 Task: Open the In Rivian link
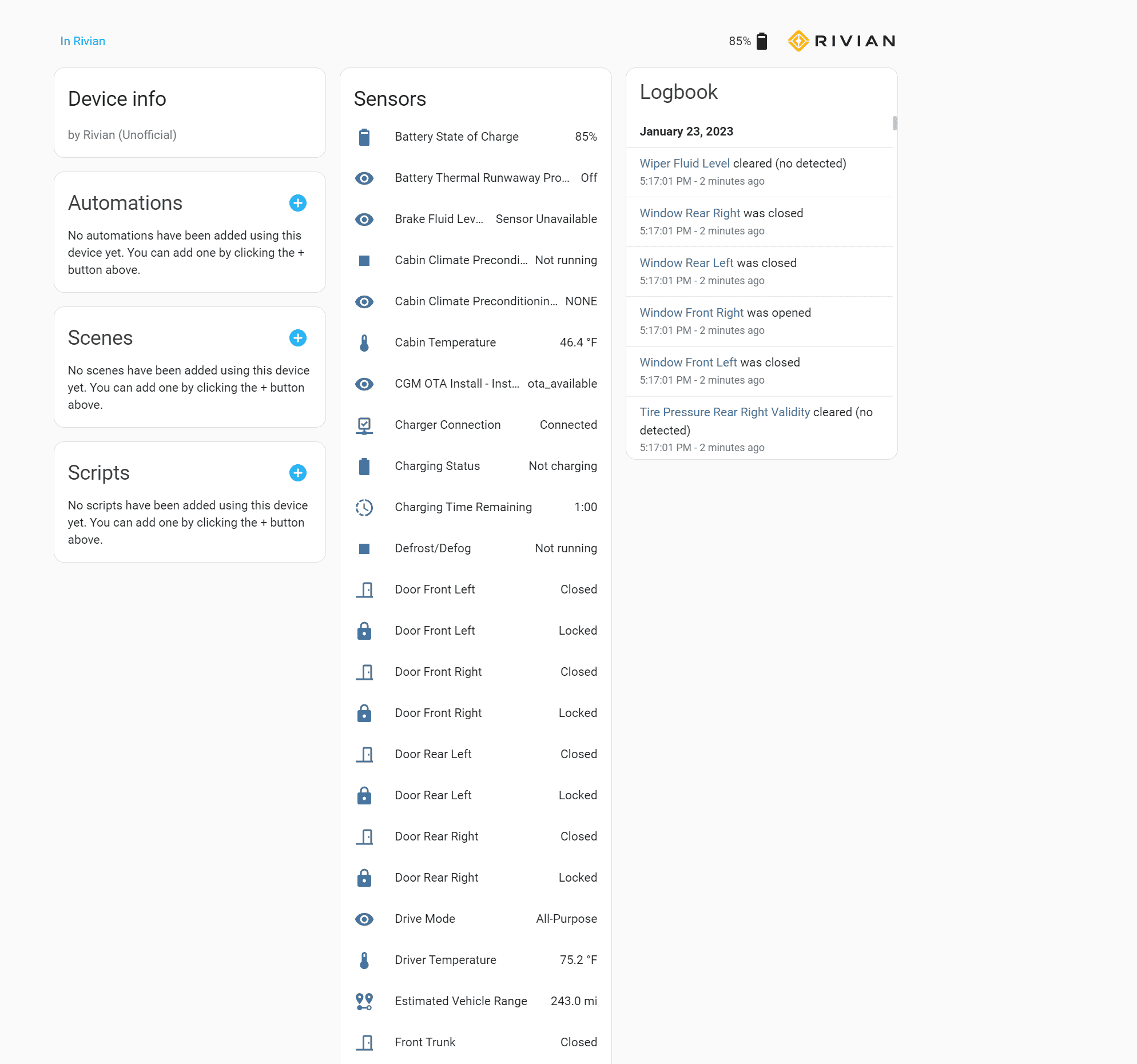(x=83, y=41)
